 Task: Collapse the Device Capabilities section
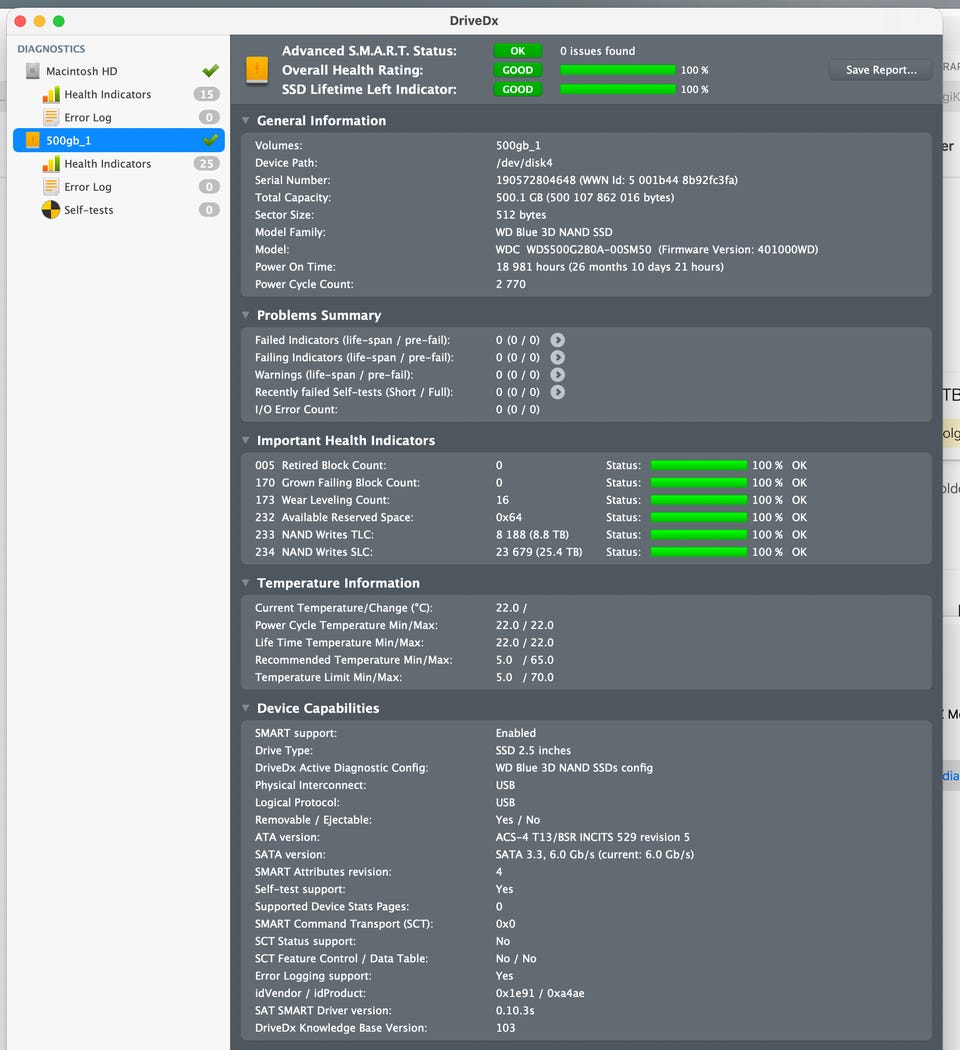click(x=246, y=708)
